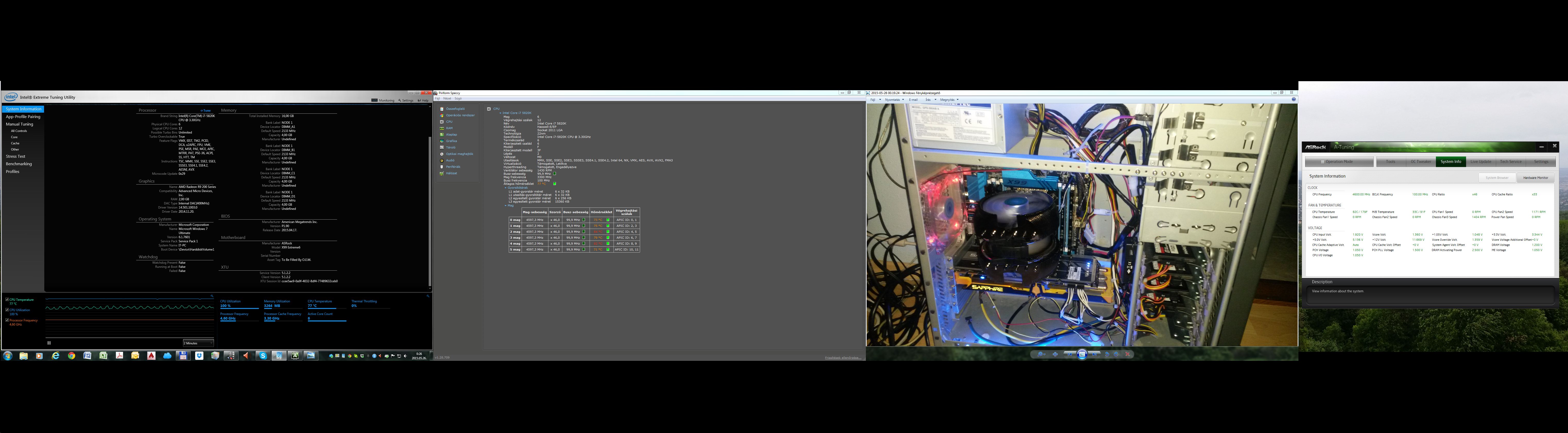The image size is (1568, 433).
Task: Open Hálózat section in Speccy
Action: coord(451,173)
